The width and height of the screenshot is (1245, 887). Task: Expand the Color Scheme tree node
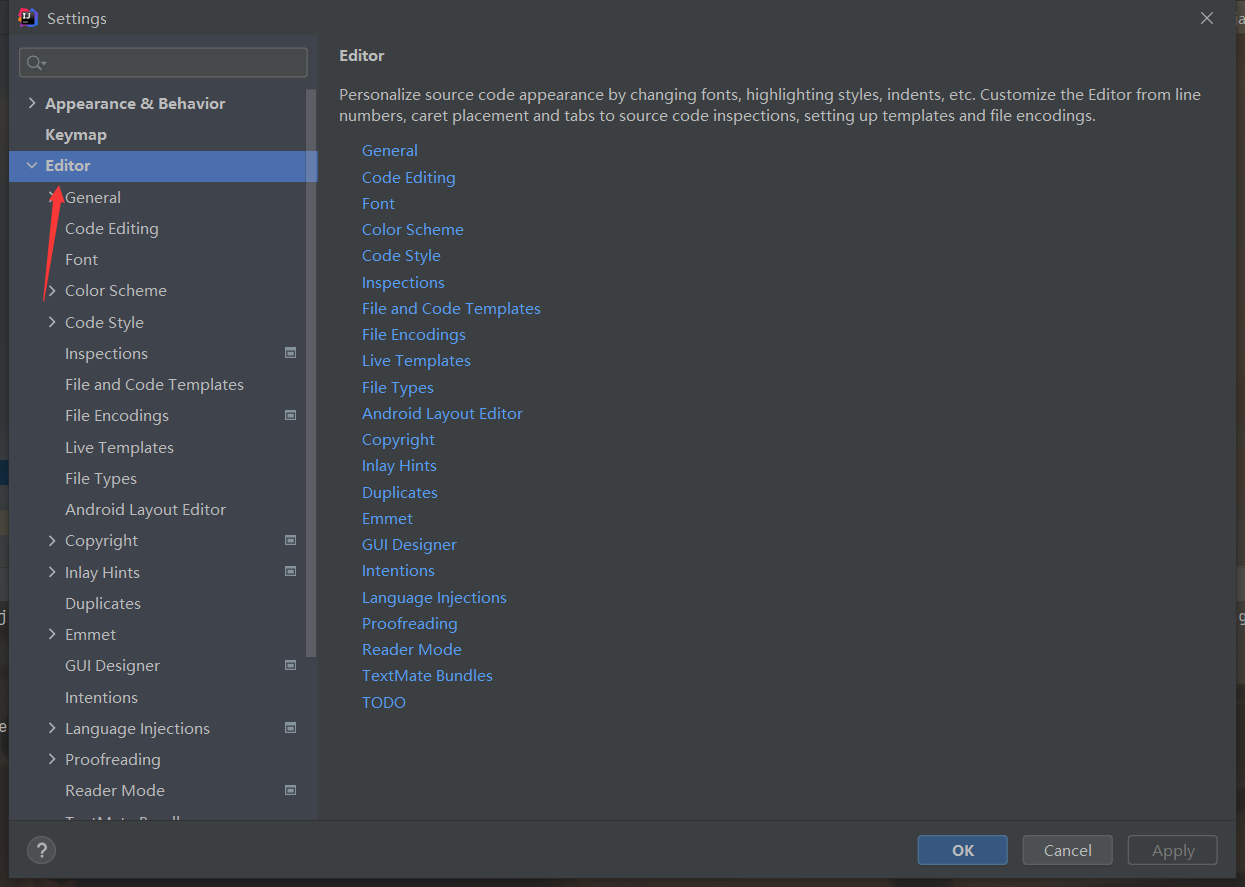pos(52,291)
